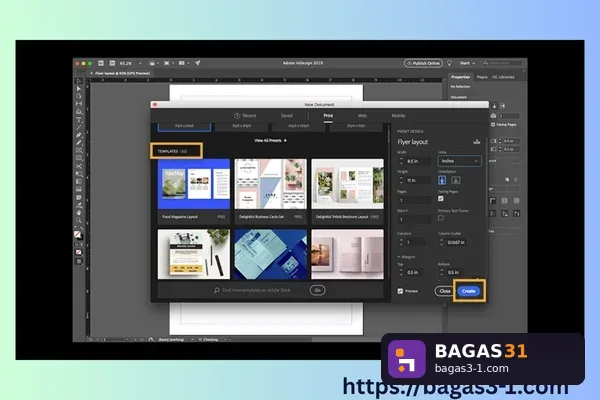Open Adobe Stock icon in top bar
The image size is (600, 400).
[112, 63]
